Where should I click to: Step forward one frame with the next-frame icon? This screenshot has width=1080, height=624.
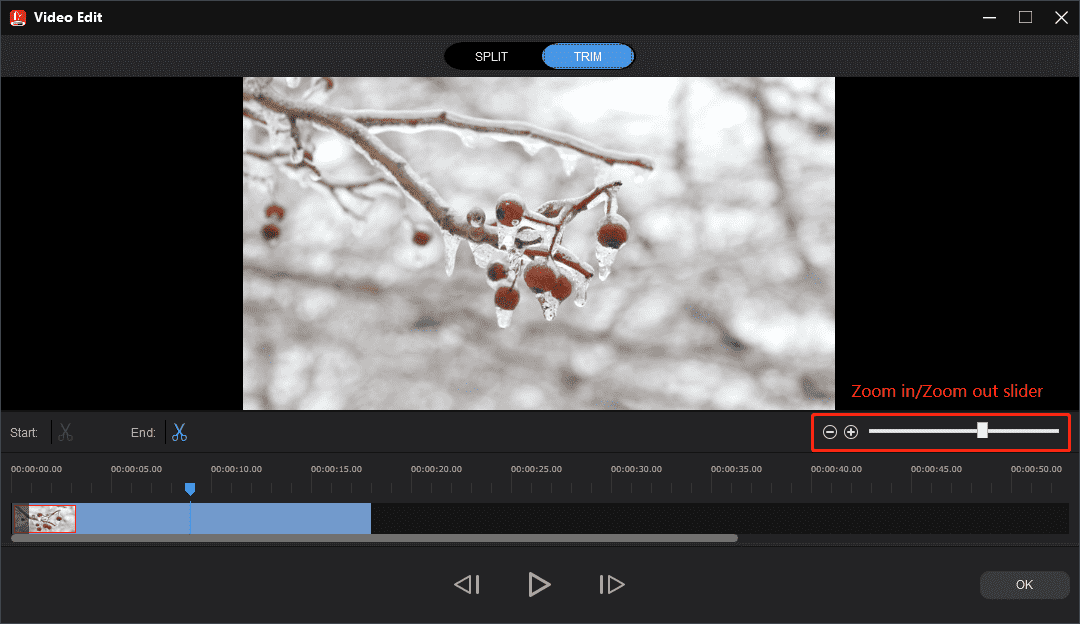click(611, 584)
